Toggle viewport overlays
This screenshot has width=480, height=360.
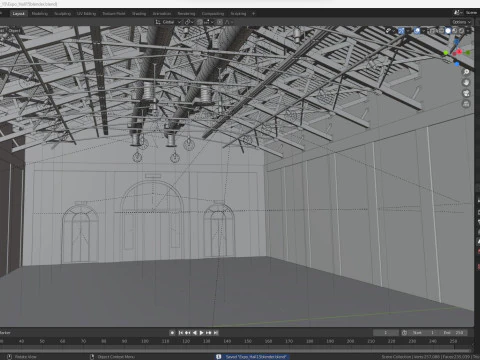click(x=417, y=31)
